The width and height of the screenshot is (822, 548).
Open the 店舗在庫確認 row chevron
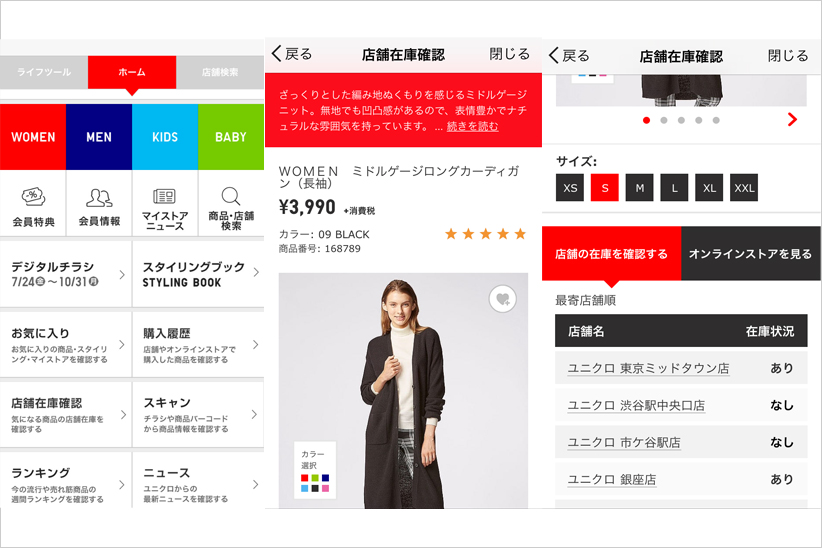pyautogui.click(x=123, y=414)
